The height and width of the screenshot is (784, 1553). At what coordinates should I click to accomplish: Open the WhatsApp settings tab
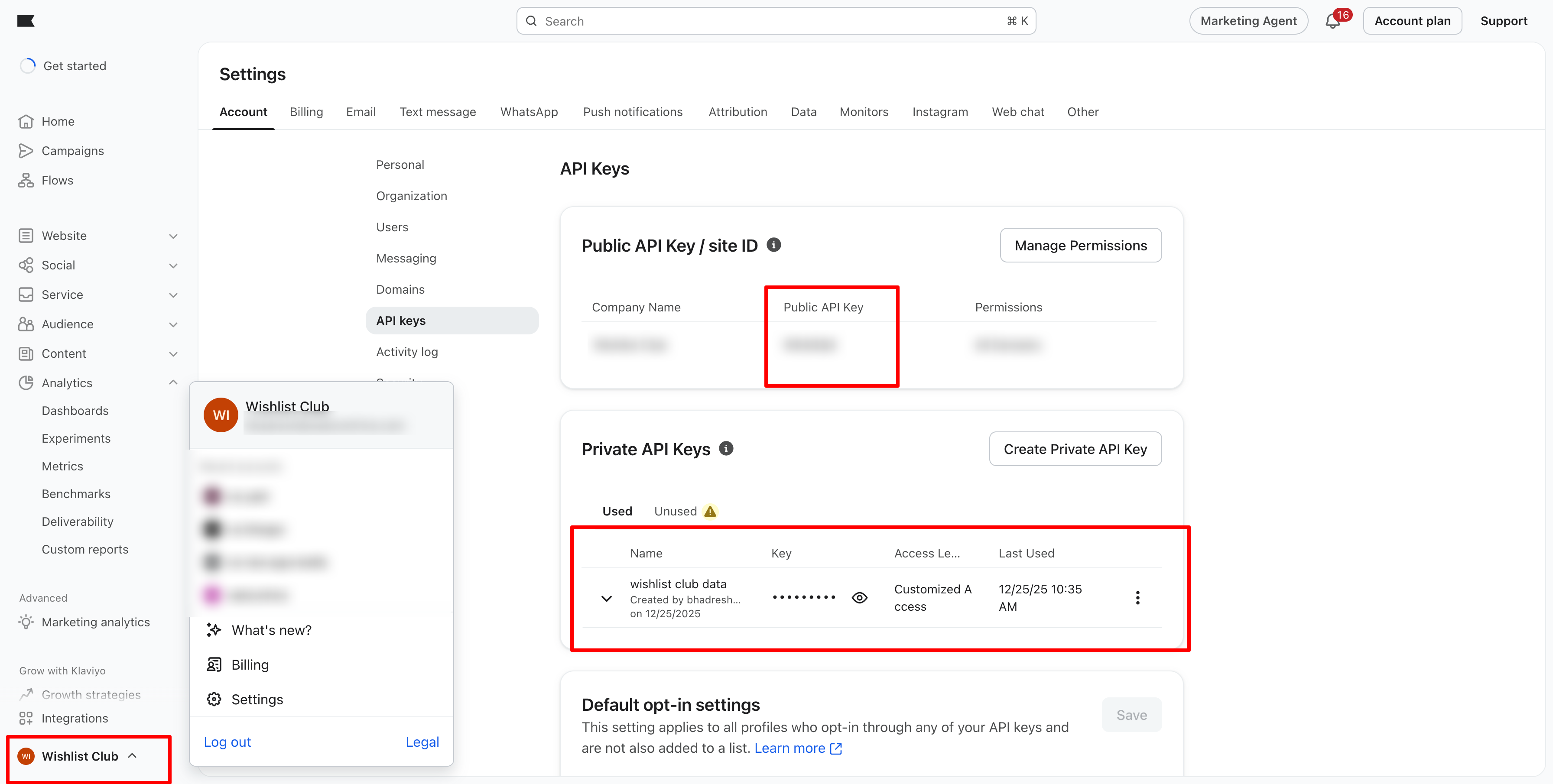[x=530, y=112]
